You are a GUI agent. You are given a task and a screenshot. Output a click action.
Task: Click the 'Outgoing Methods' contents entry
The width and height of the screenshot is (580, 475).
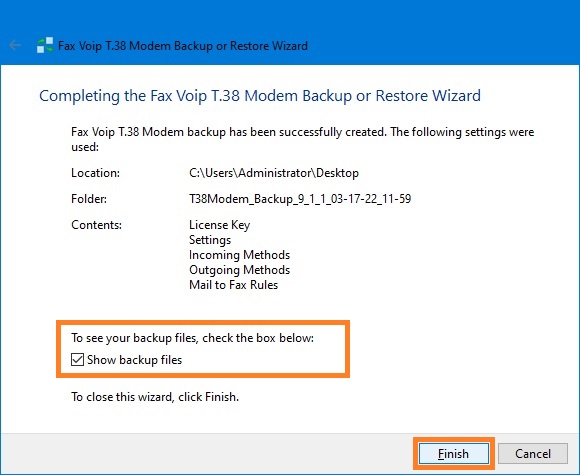(239, 270)
